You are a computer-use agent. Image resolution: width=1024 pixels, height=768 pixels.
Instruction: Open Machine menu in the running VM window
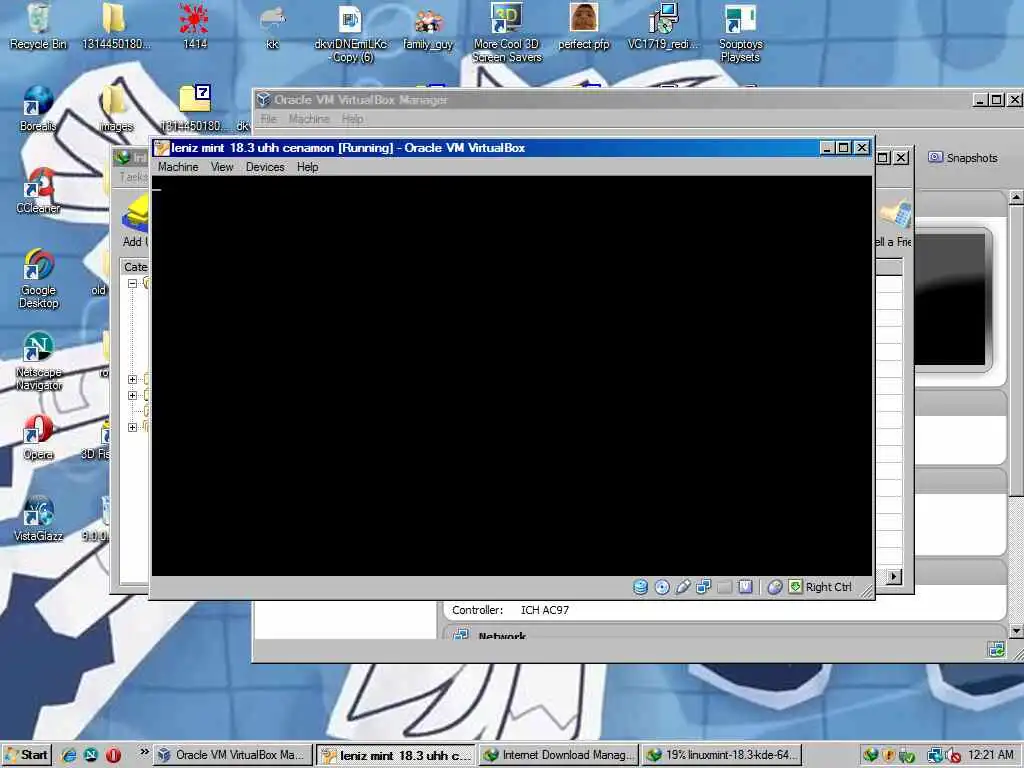[178, 167]
